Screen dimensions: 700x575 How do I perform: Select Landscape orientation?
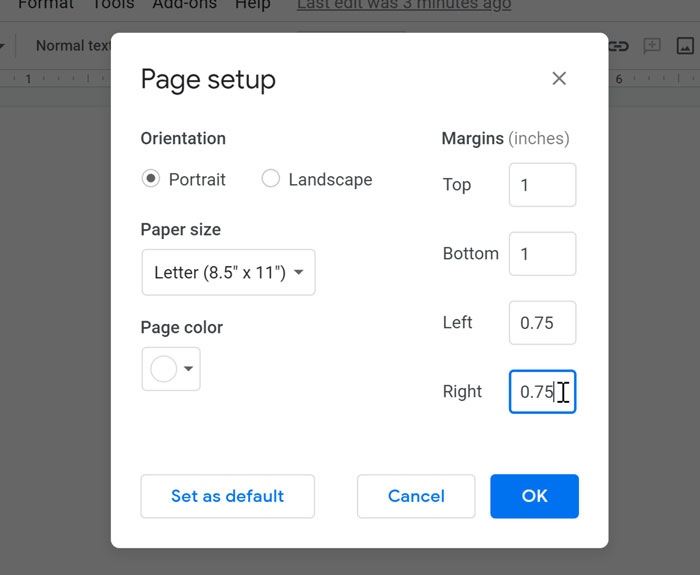(270, 179)
